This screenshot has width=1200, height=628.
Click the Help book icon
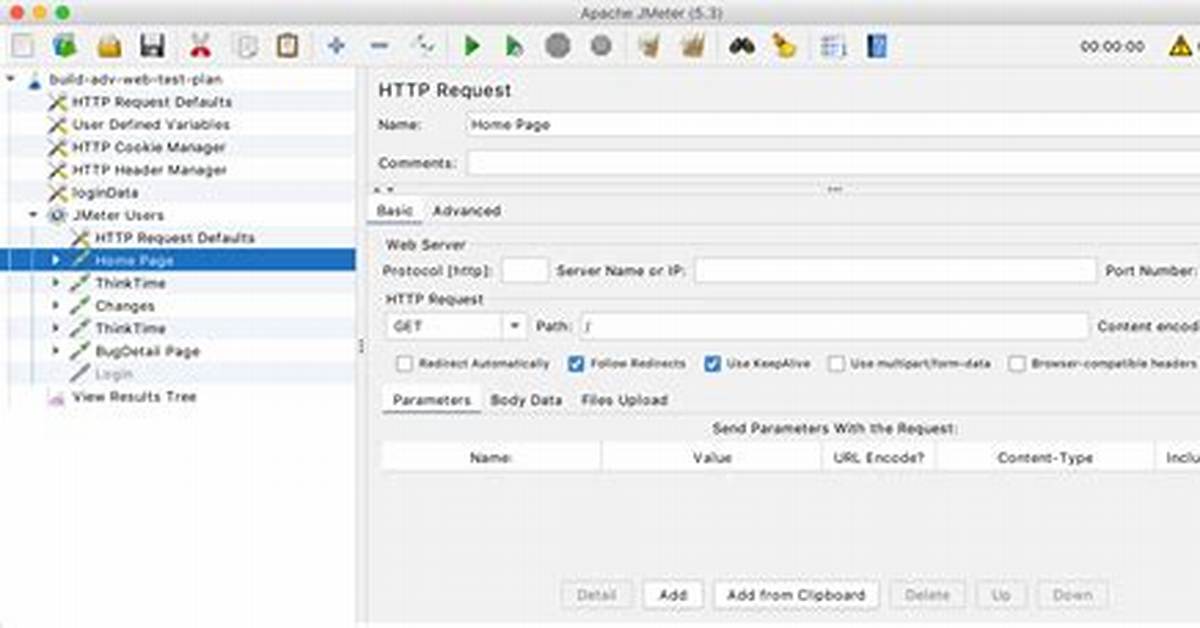pyautogui.click(x=877, y=45)
